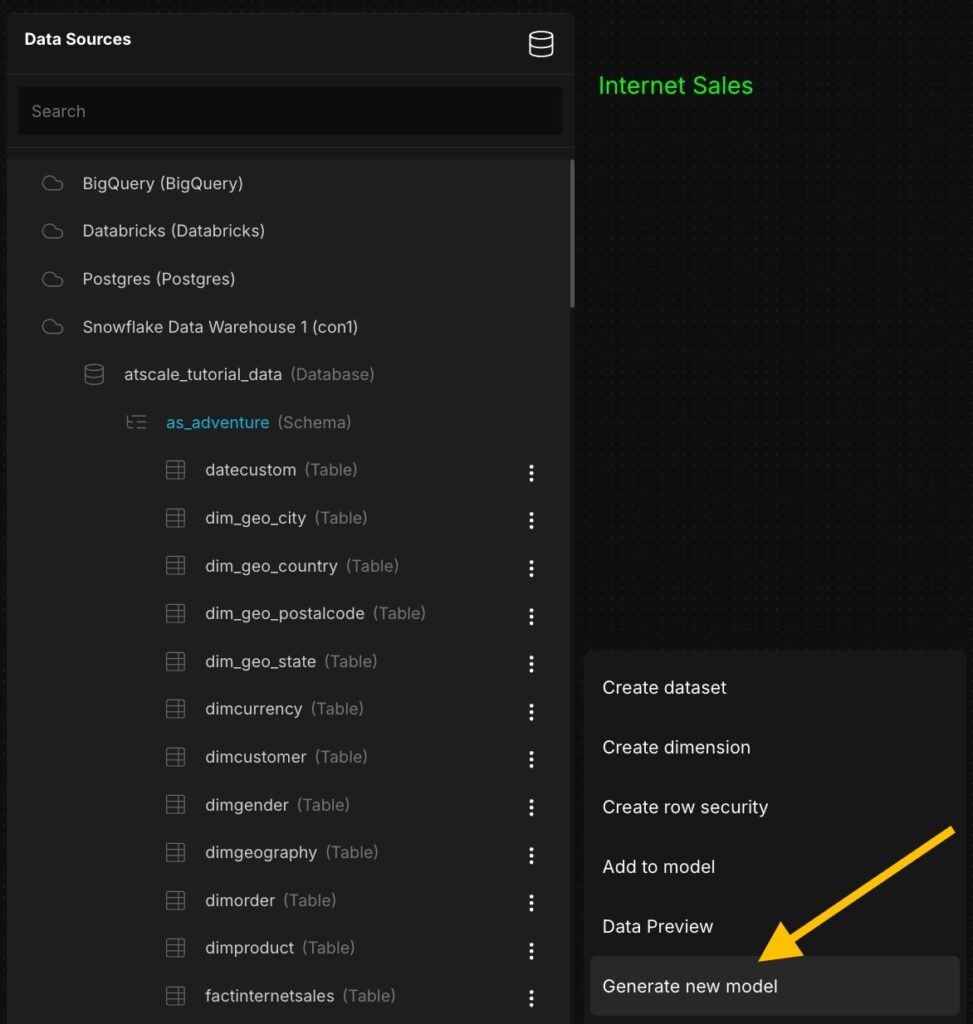Open the more options menu for dimgeography

[531, 855]
